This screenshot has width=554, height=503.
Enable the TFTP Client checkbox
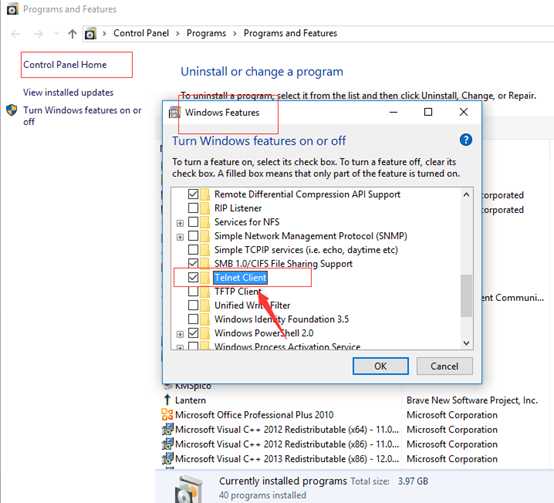[x=193, y=291]
